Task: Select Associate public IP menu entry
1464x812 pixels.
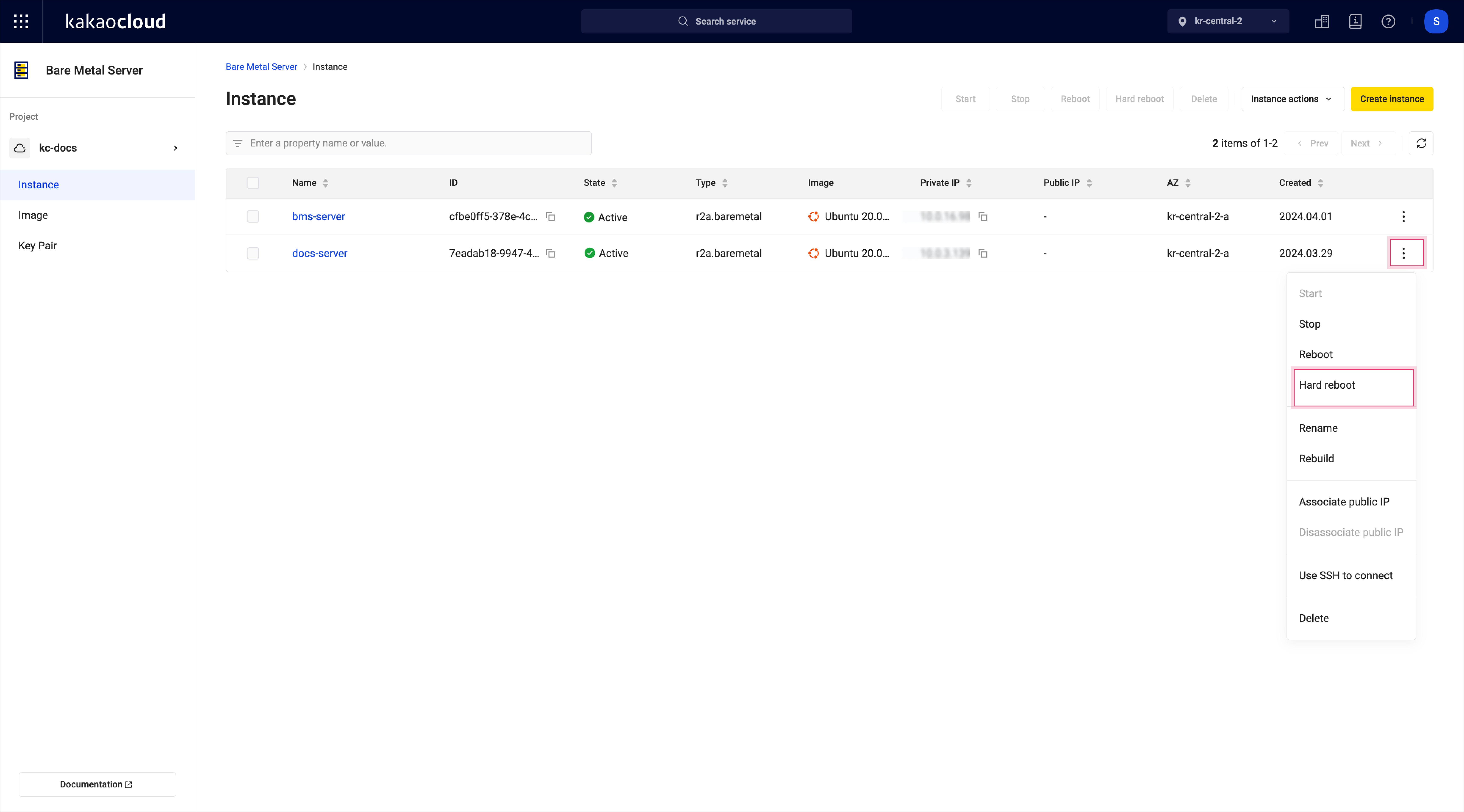Action: click(x=1351, y=502)
